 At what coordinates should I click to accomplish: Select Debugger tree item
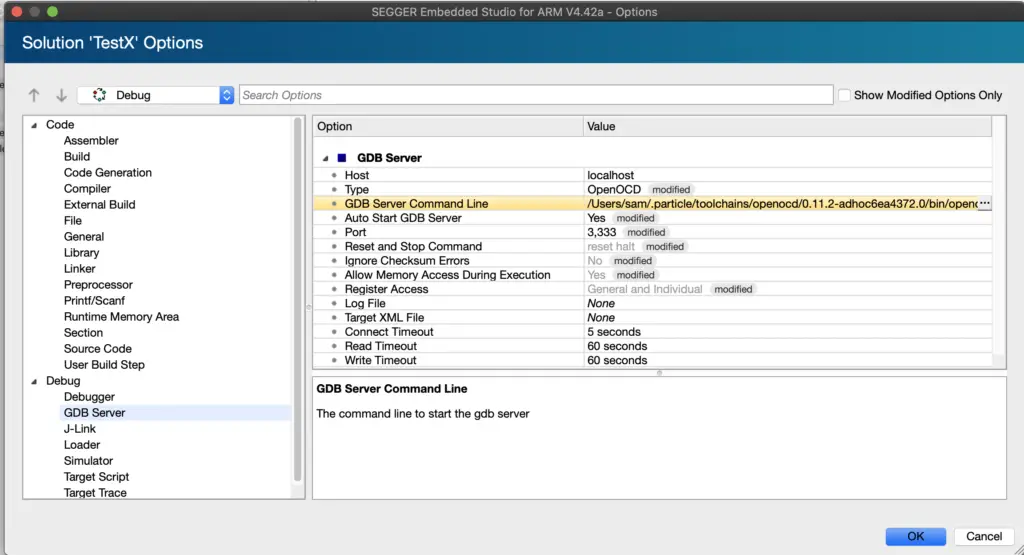pyautogui.click(x=89, y=397)
